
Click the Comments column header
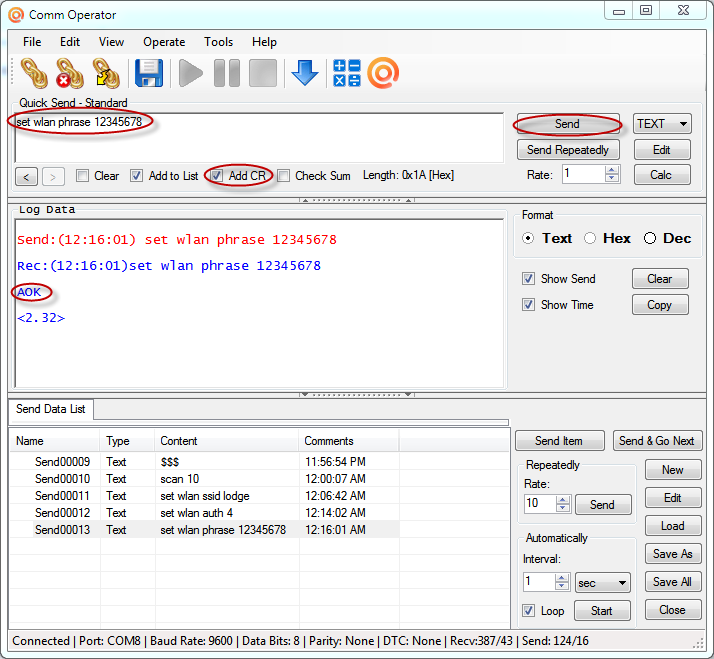click(349, 441)
